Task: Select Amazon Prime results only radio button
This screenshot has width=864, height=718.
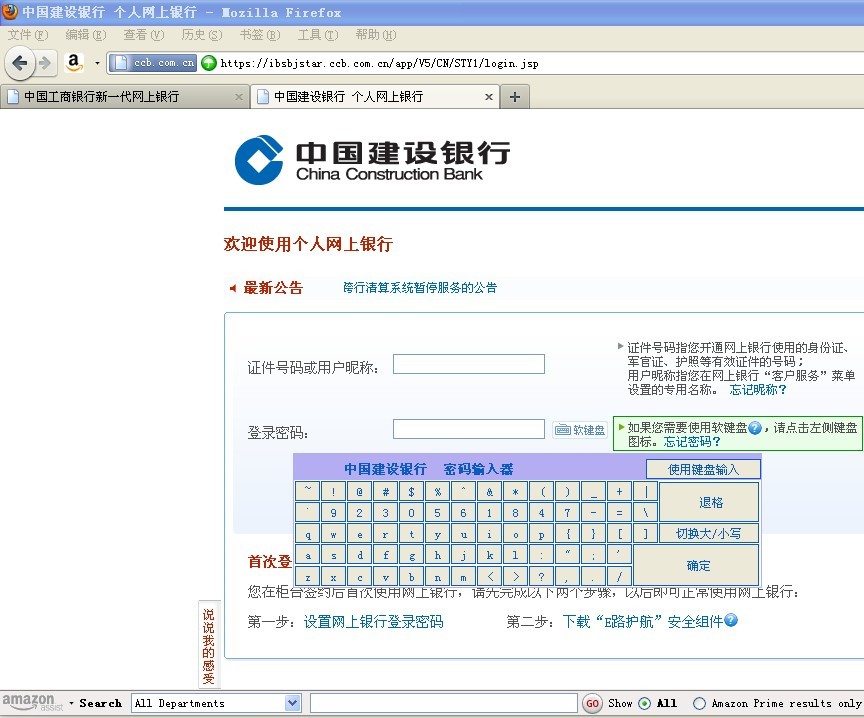Action: click(x=699, y=703)
